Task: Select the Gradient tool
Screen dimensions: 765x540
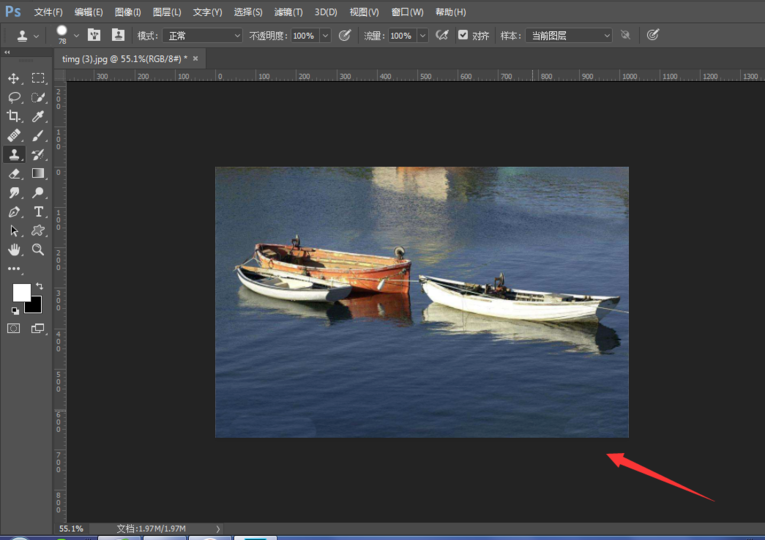Action: (38, 174)
